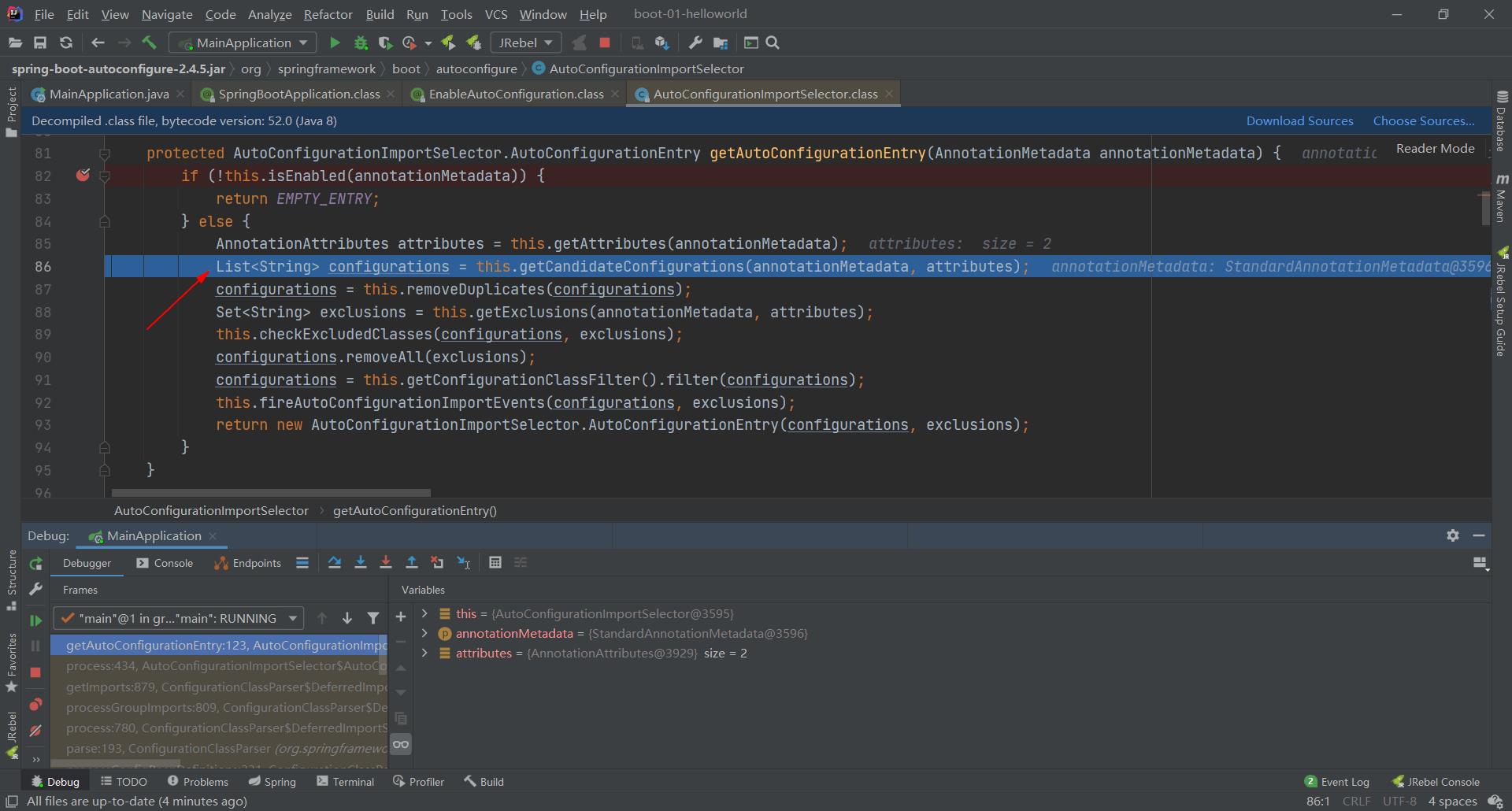
Task: Run MainApplication with the green play icon
Action: 335,43
